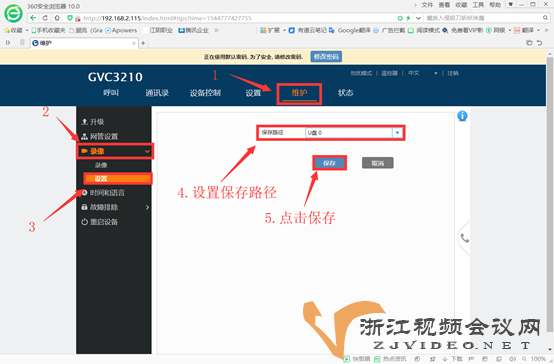Switch to the top 设置 tab
The width and height of the screenshot is (554, 364).
coord(253,93)
